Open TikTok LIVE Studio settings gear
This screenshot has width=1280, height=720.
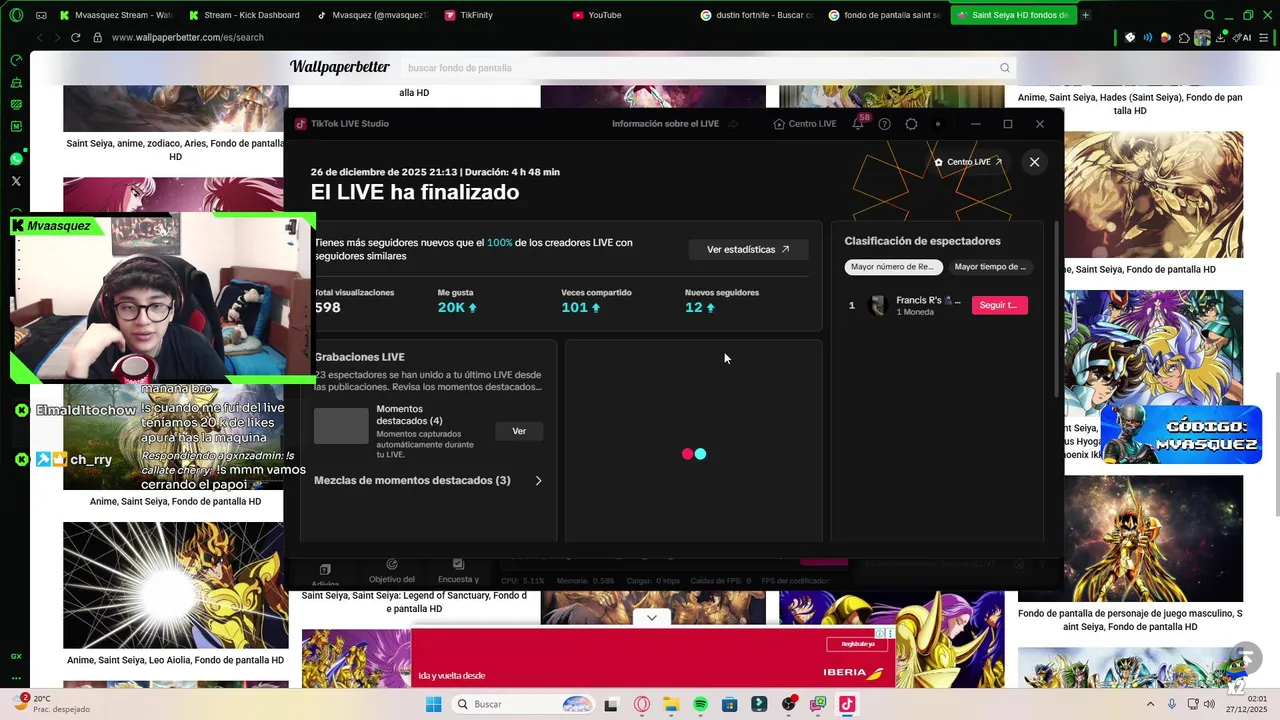[x=911, y=124]
